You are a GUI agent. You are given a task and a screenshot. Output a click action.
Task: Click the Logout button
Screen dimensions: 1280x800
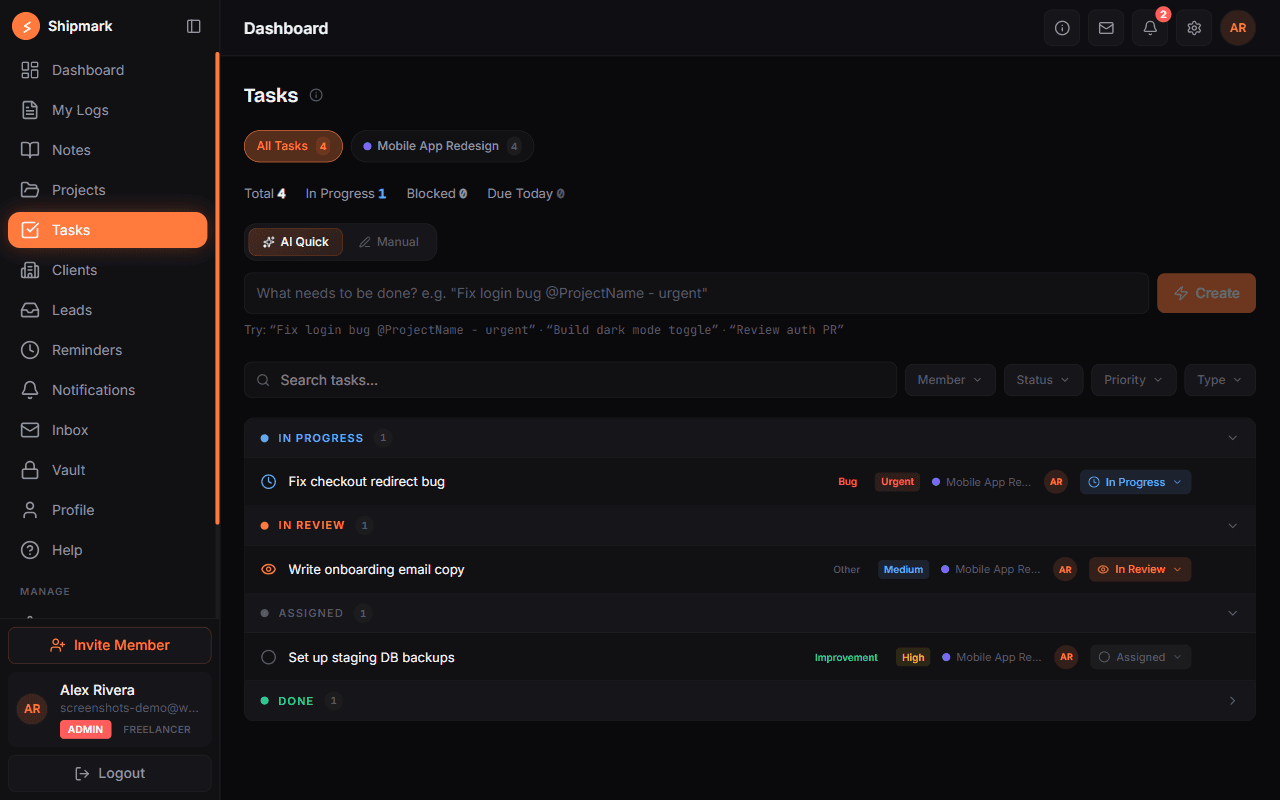[x=110, y=773]
